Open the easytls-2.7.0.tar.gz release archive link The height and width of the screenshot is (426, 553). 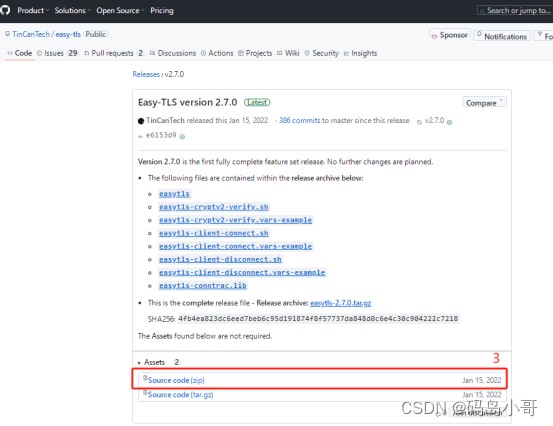pyautogui.click(x=340, y=303)
